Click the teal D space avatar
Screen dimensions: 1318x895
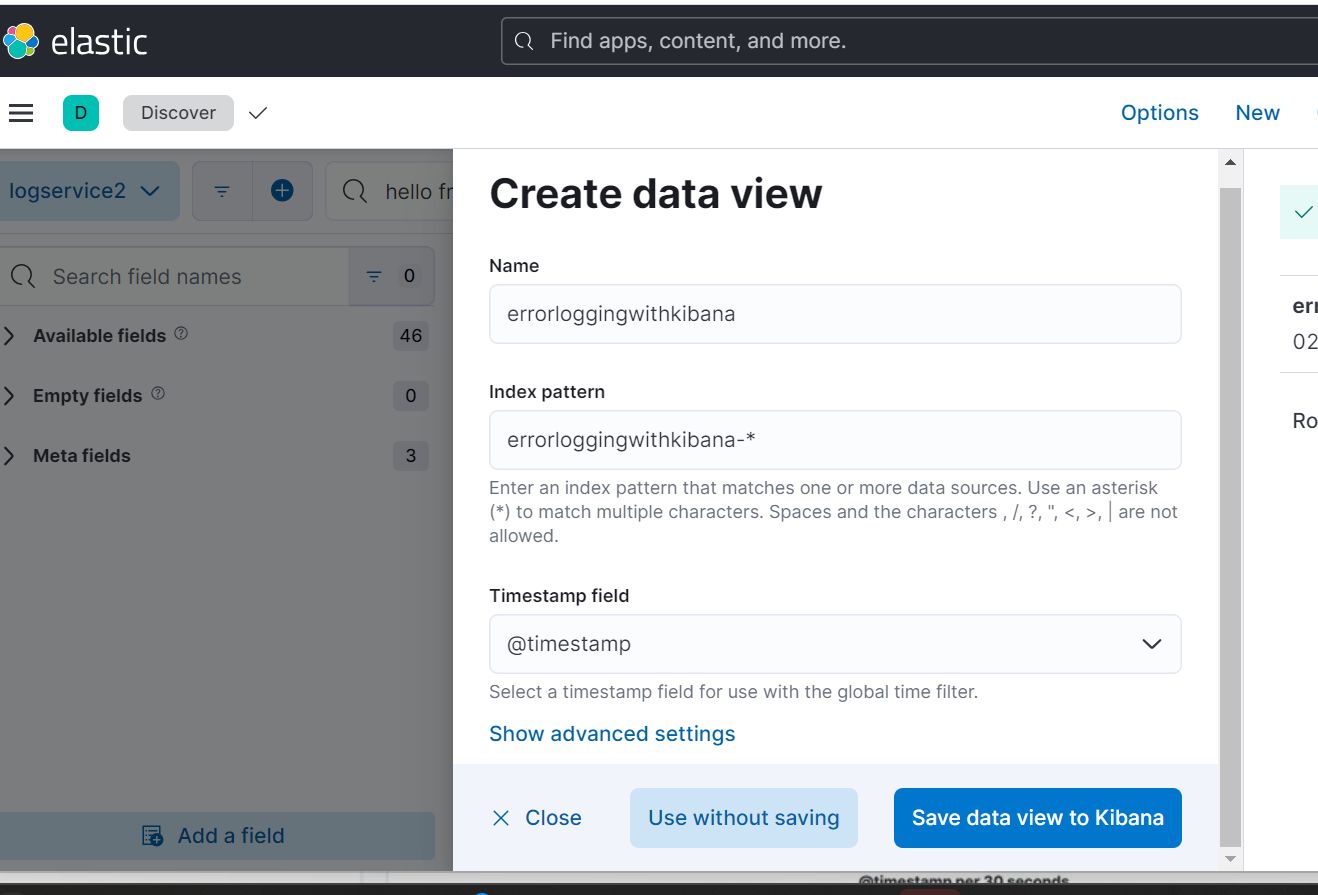81,113
